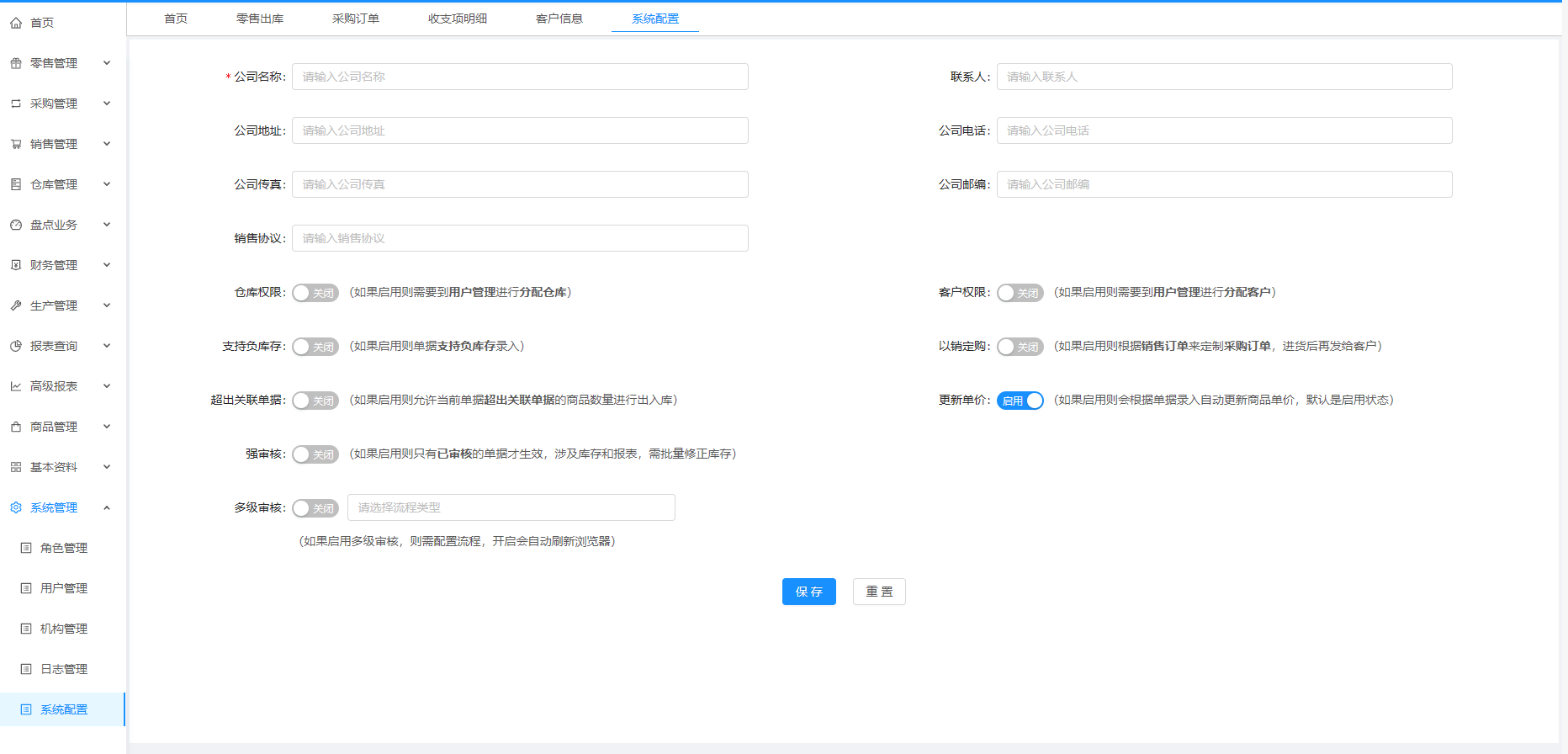Click the 角色管理 list icon
This screenshot has height=754, width=1568.
tap(26, 548)
